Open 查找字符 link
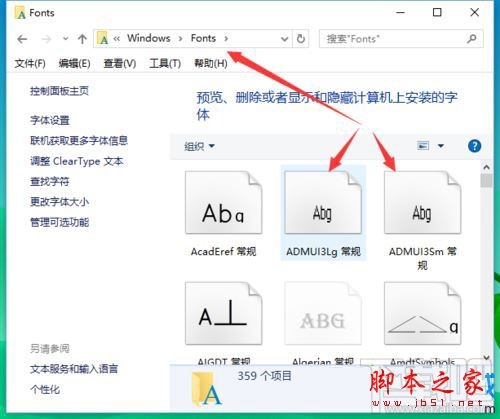The width and height of the screenshot is (500, 419). (x=50, y=182)
